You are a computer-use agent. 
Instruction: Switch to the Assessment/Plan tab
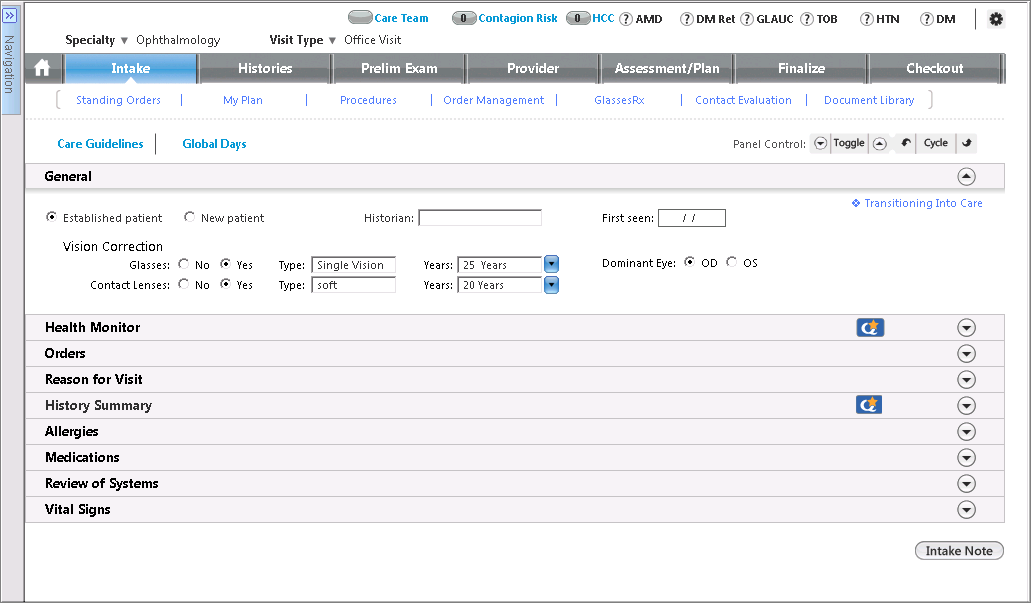point(667,68)
